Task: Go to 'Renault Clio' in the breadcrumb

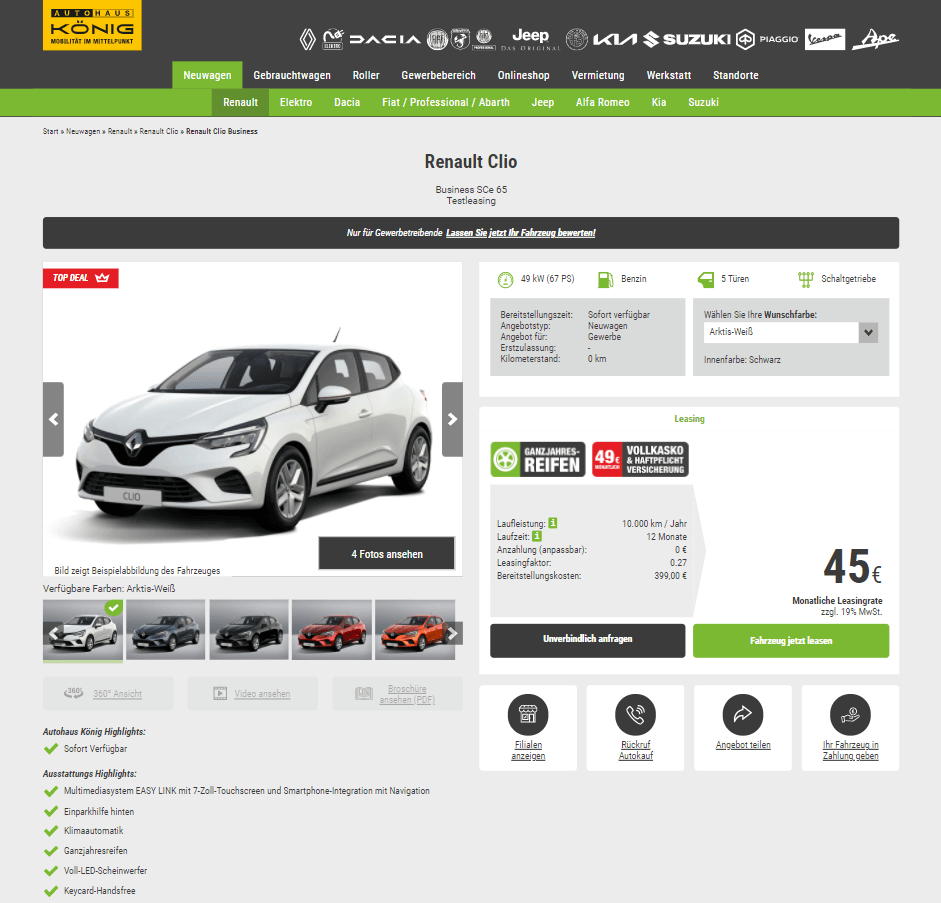Action: pos(159,131)
